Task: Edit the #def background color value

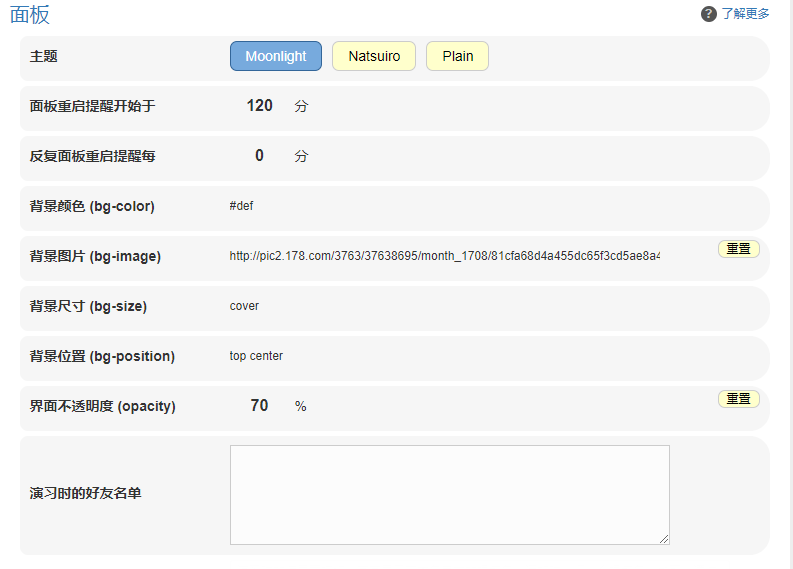Action: click(x=300, y=206)
